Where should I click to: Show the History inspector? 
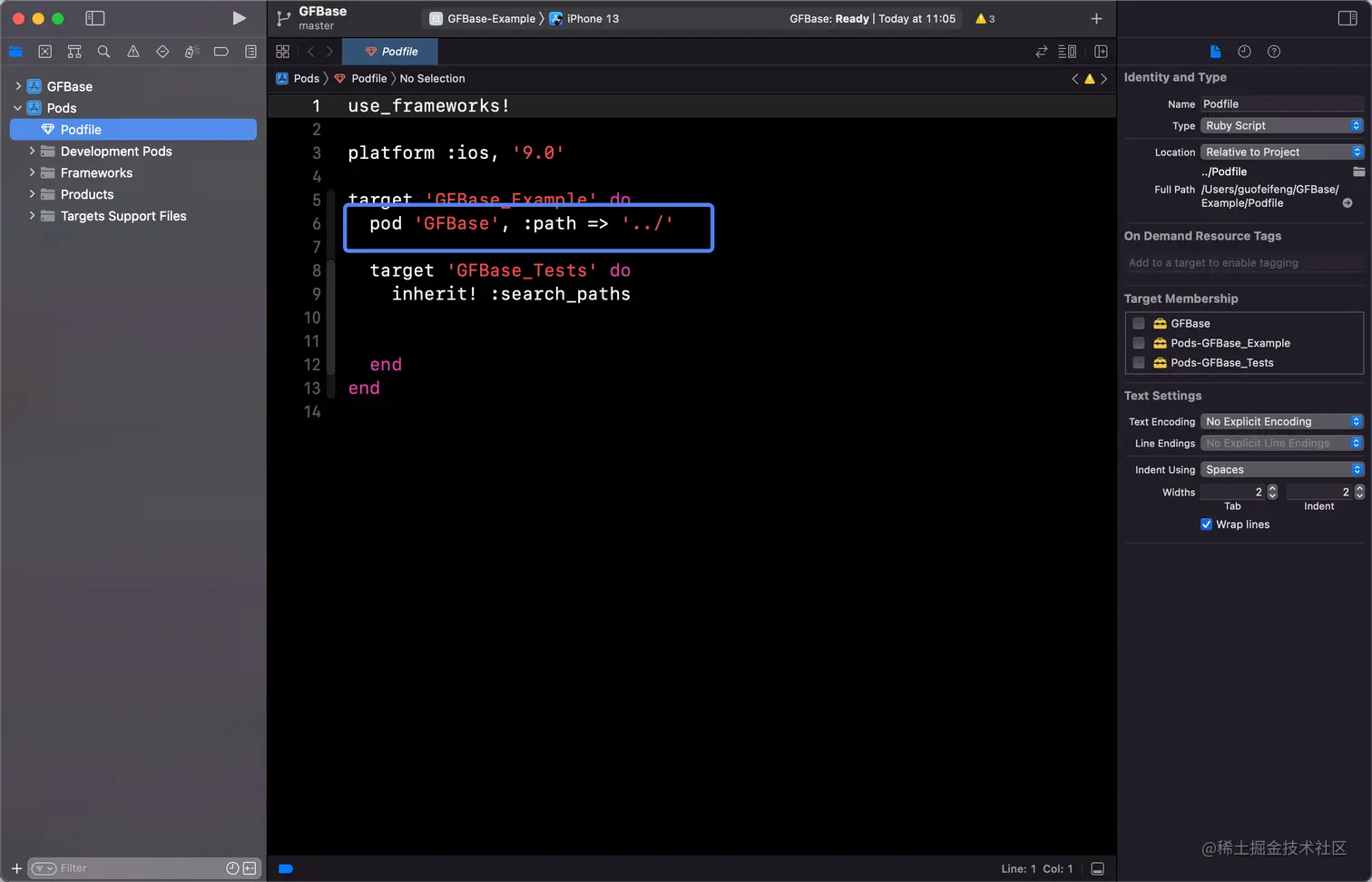point(1244,52)
